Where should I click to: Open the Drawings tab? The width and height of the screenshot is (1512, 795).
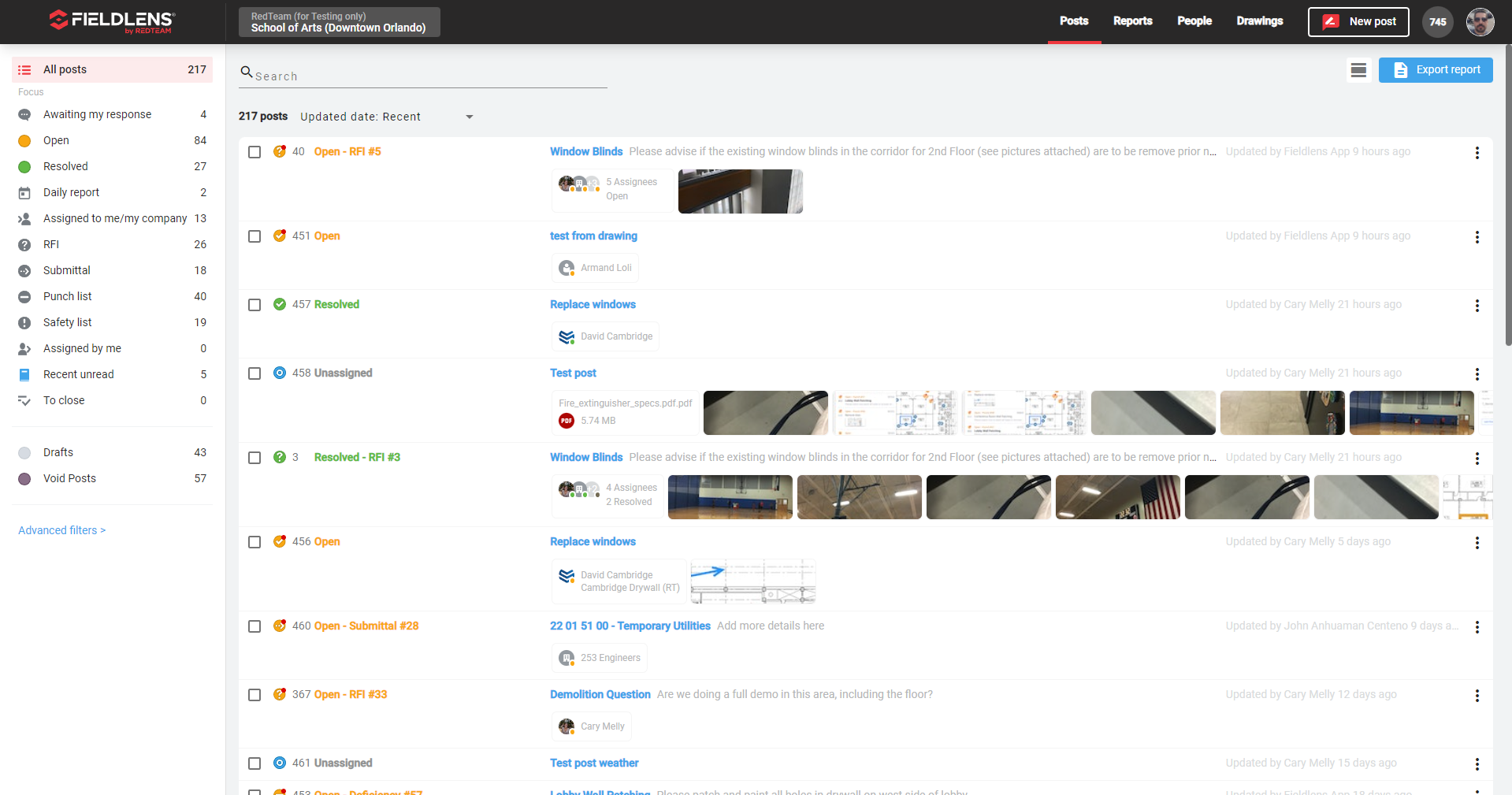(x=1259, y=21)
